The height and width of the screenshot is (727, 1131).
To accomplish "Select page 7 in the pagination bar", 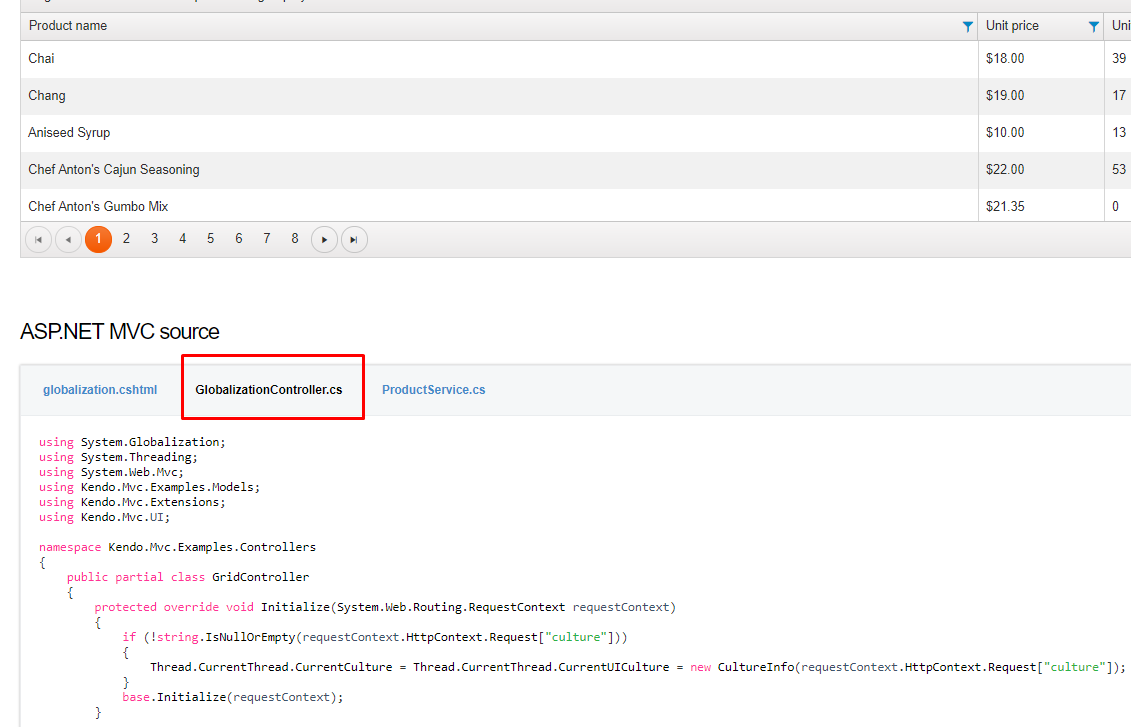I will (x=266, y=238).
